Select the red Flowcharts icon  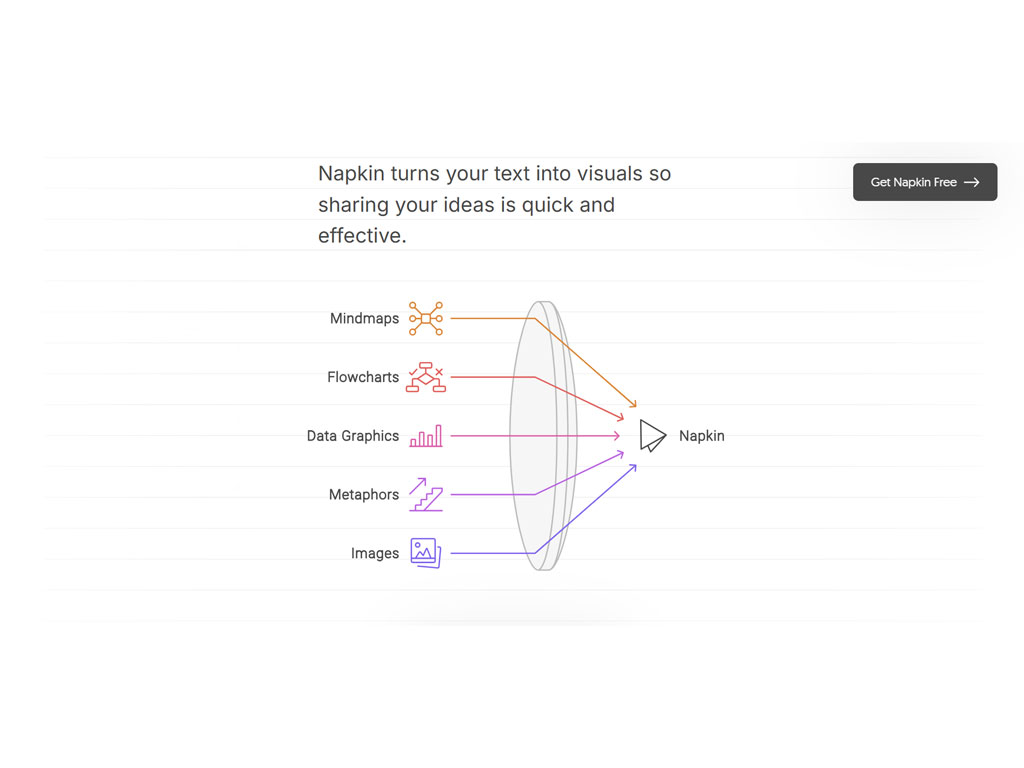pos(426,377)
